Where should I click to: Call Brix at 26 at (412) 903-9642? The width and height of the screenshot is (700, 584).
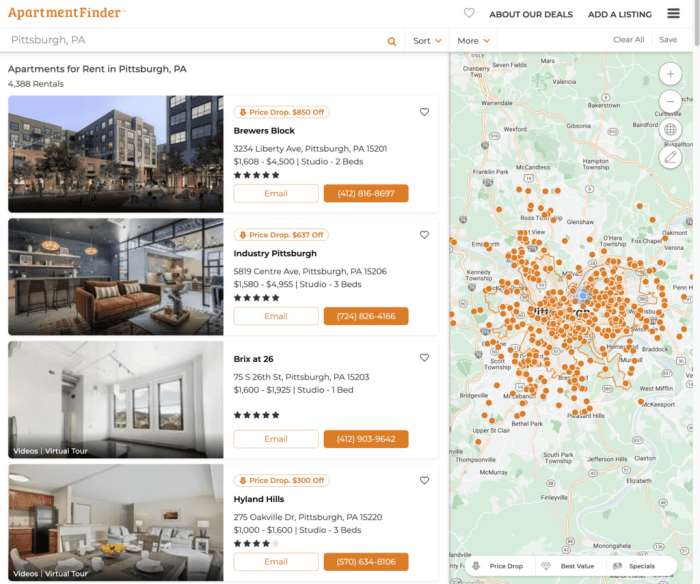point(366,439)
